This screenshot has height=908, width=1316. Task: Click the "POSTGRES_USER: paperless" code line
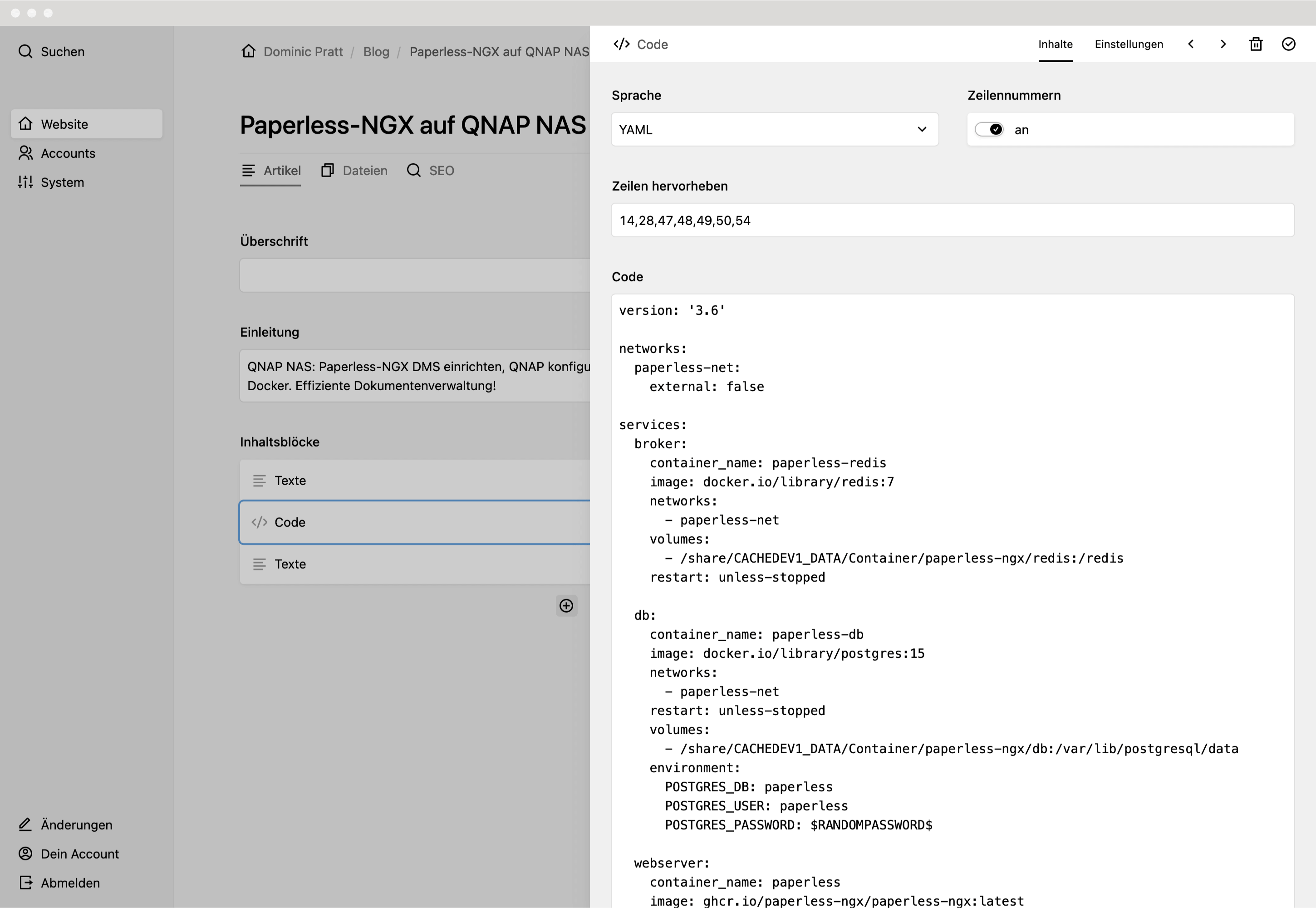tap(756, 805)
